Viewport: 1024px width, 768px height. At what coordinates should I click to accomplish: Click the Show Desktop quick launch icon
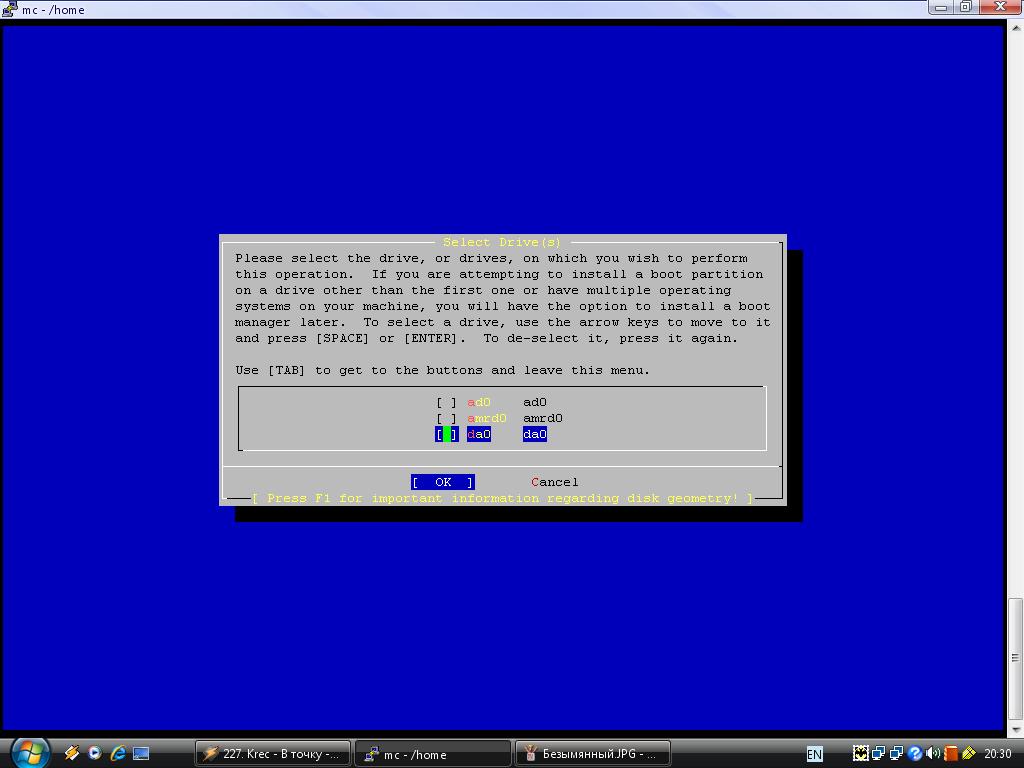(x=141, y=754)
